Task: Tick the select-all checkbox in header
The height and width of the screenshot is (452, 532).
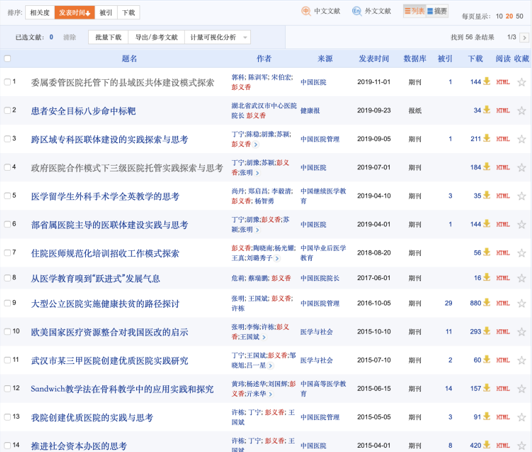Action: [7, 59]
